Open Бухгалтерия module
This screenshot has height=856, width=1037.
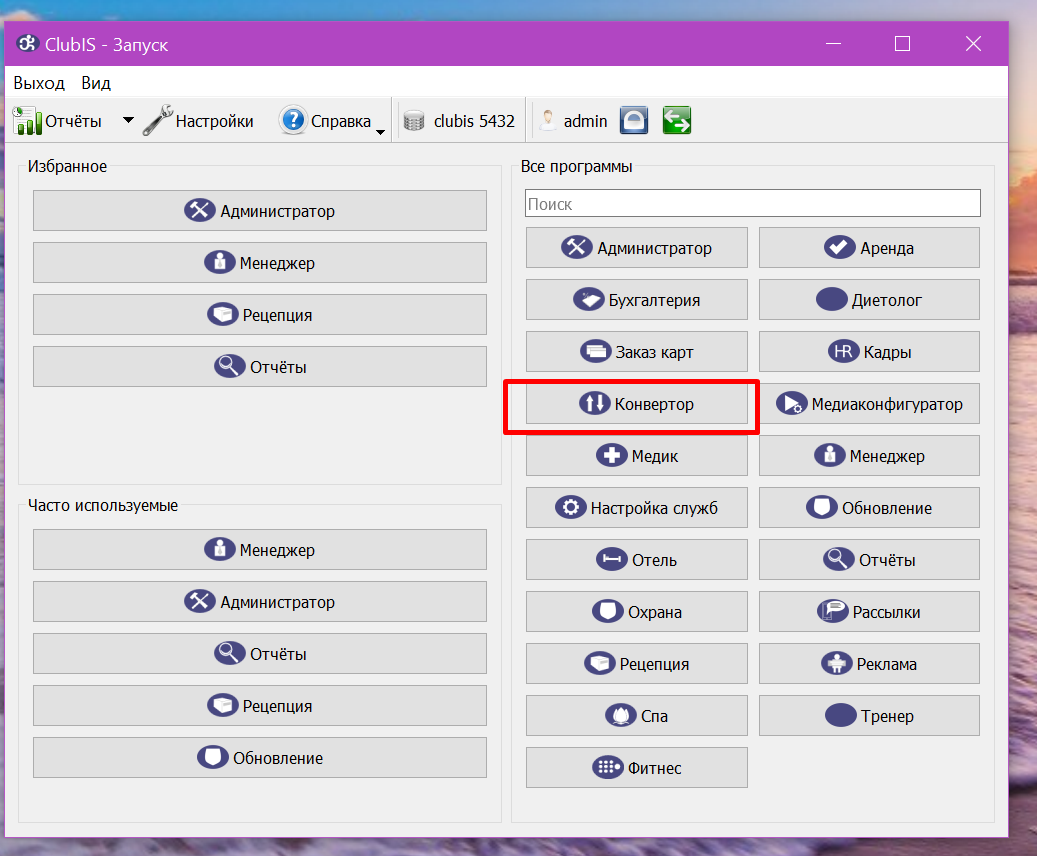(637, 300)
